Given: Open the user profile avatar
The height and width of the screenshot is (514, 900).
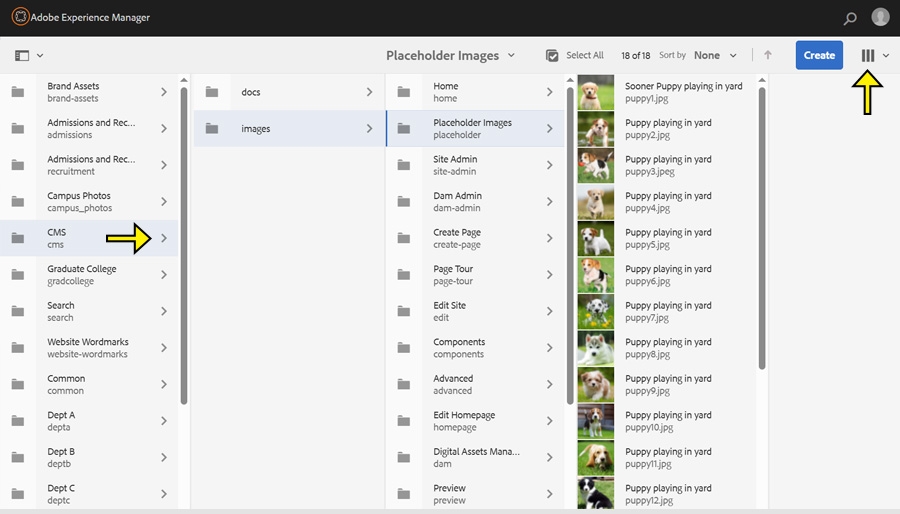Looking at the screenshot, I should [880, 17].
